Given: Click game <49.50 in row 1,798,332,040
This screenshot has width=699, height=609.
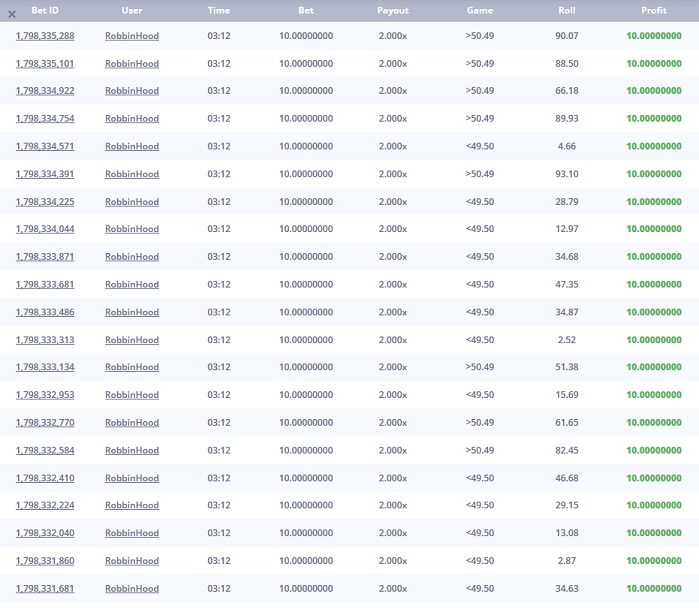Looking at the screenshot, I should point(480,533).
